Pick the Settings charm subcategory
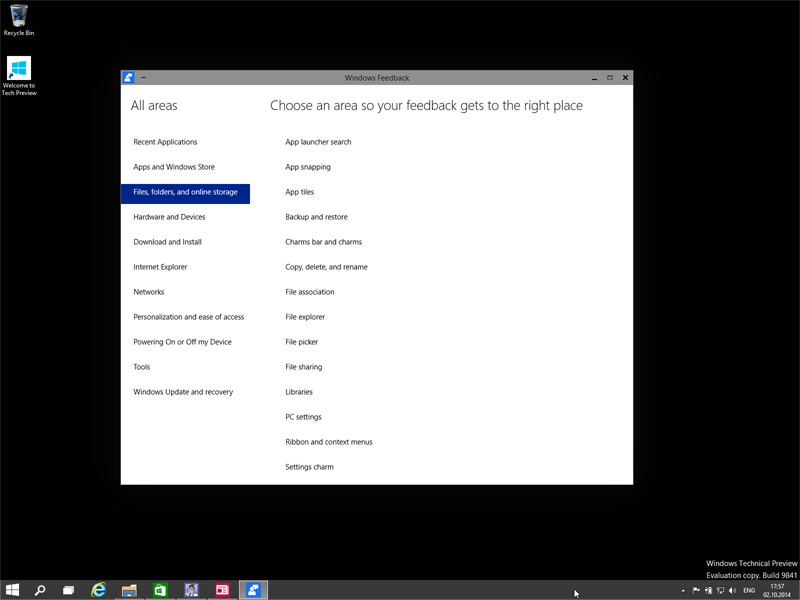Viewport: 800px width, 600px height. (309, 467)
